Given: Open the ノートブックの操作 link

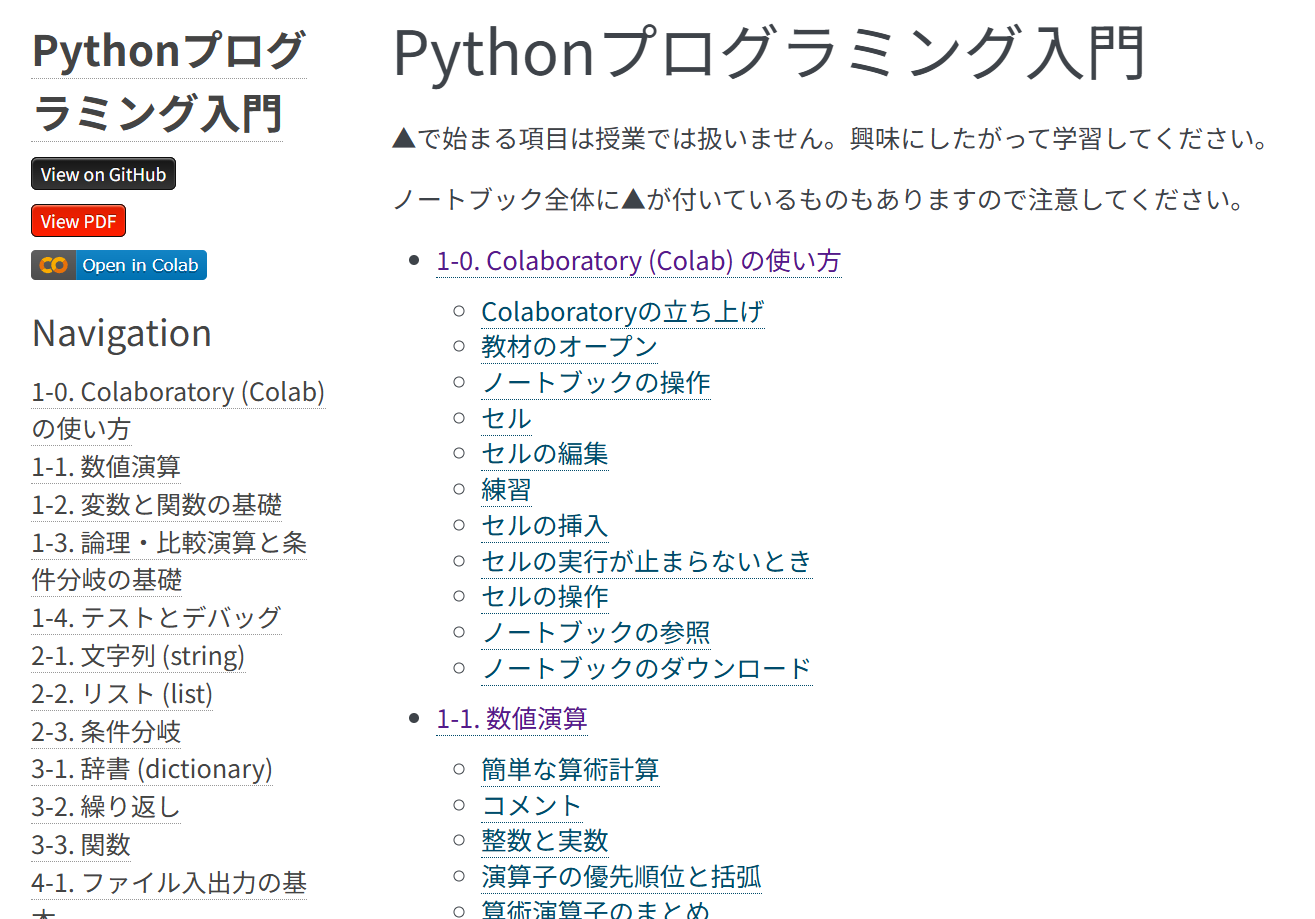Looking at the screenshot, I should [x=596, y=383].
